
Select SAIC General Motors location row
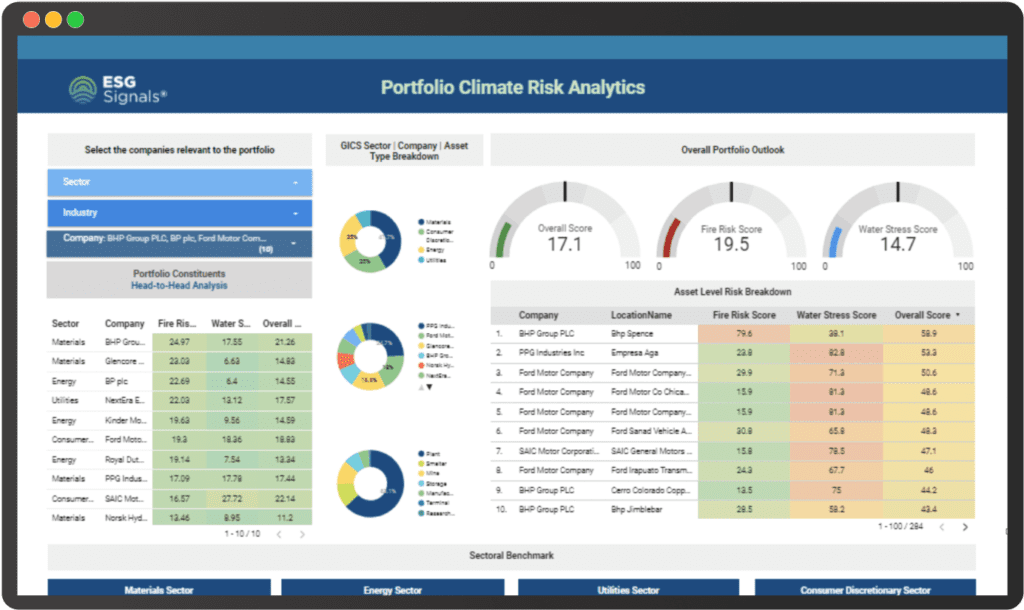[732, 451]
